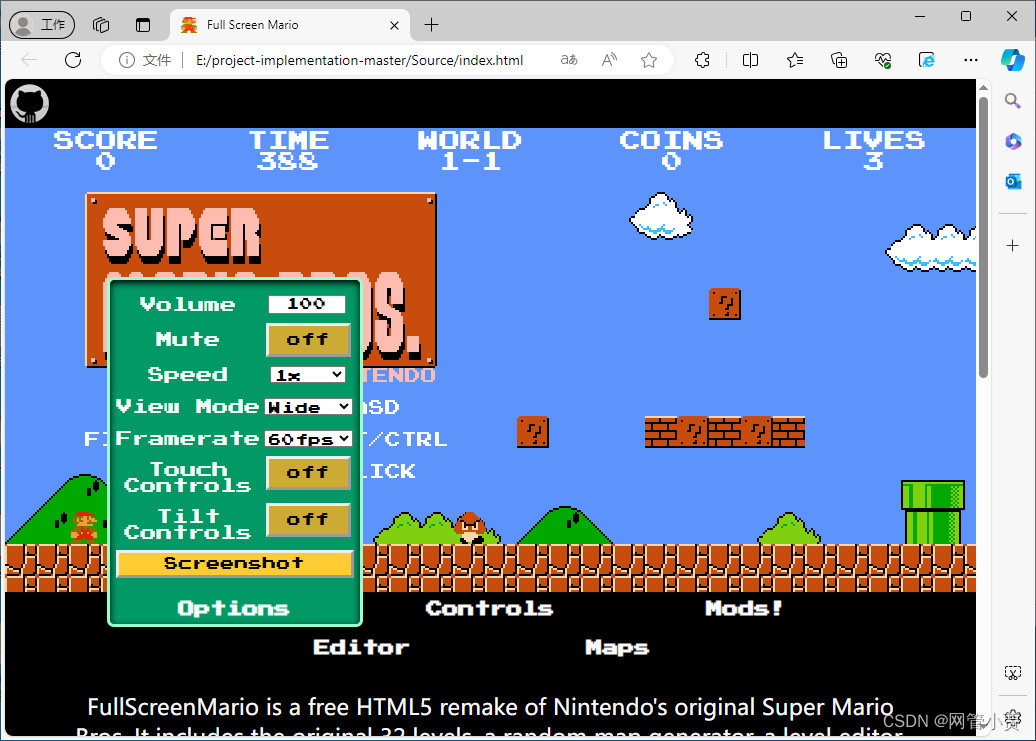This screenshot has width=1036, height=741.
Task: Open the View Mode Wide dropdown
Action: 308,407
